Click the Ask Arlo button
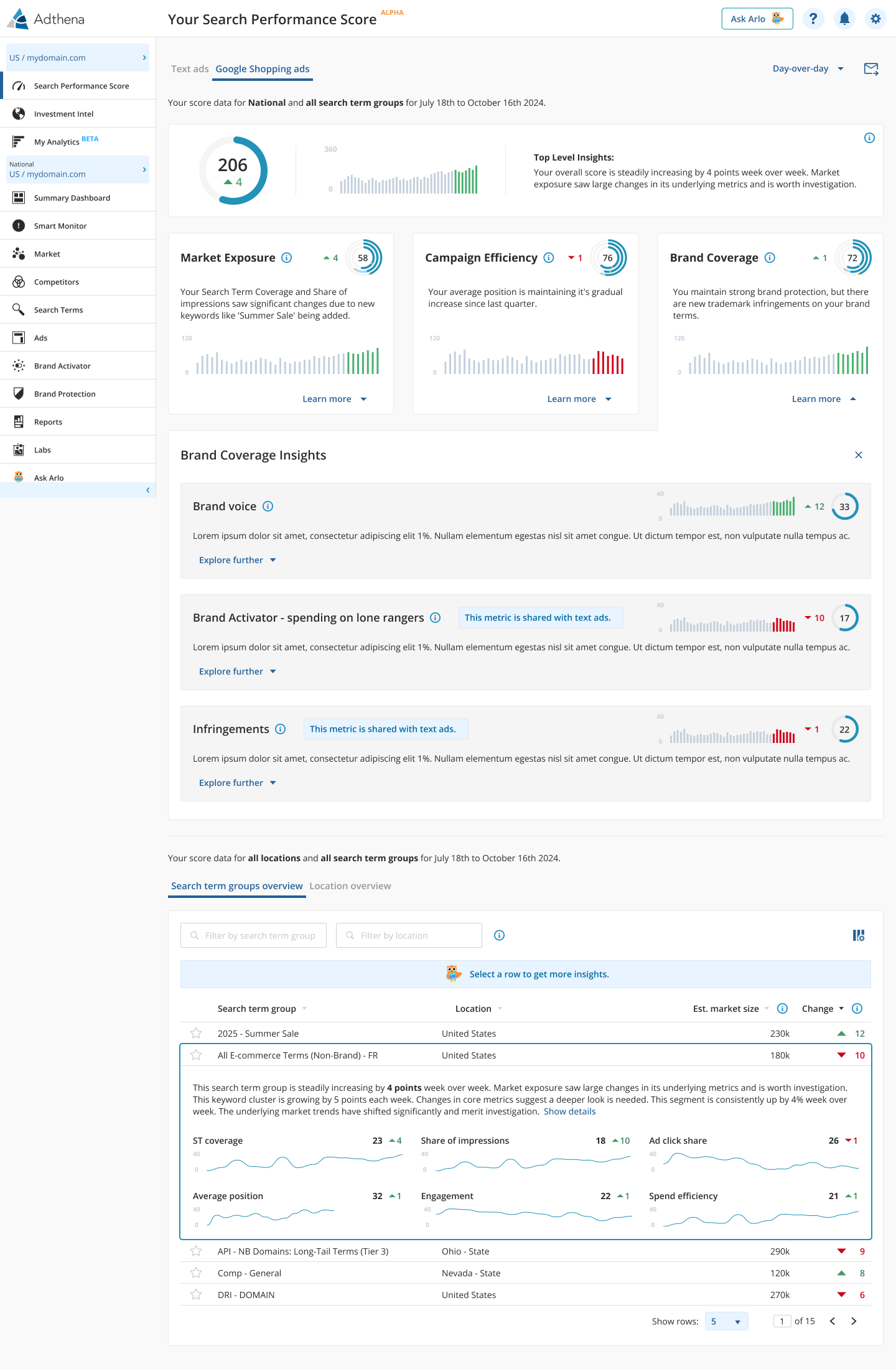This screenshot has width=896, height=1369. click(757, 19)
